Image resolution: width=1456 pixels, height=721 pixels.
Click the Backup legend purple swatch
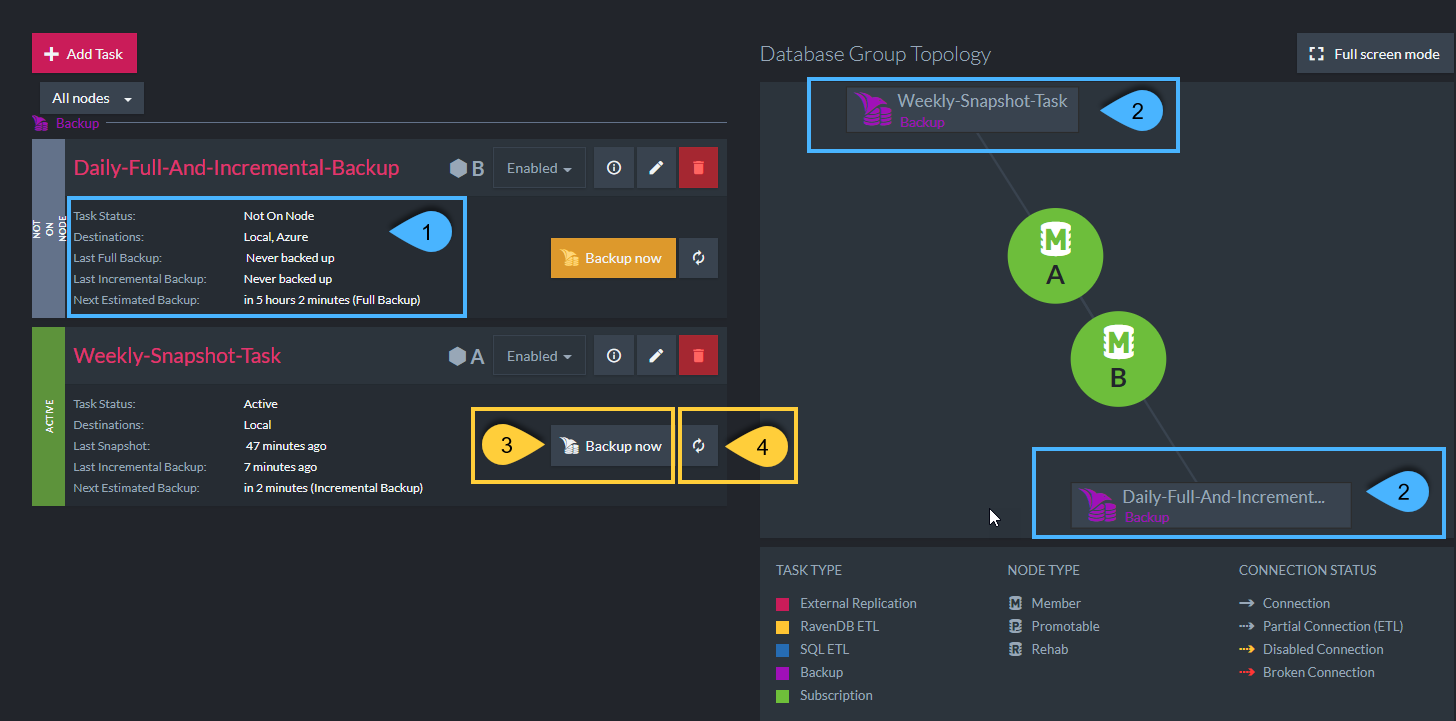pos(783,672)
